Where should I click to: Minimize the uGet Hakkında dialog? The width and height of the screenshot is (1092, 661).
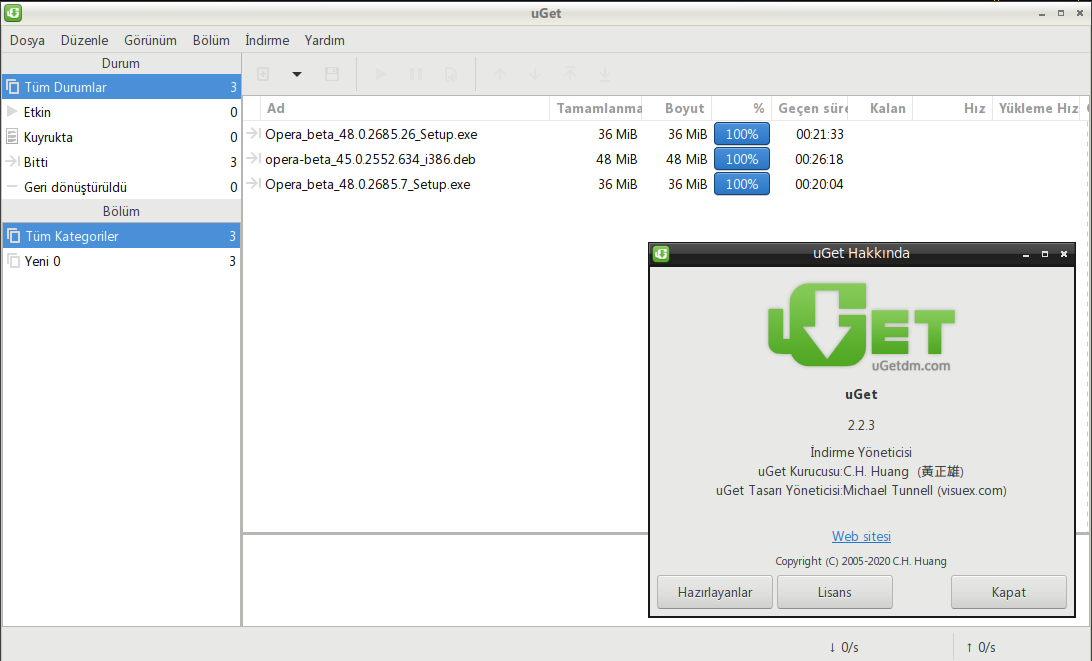(1026, 254)
